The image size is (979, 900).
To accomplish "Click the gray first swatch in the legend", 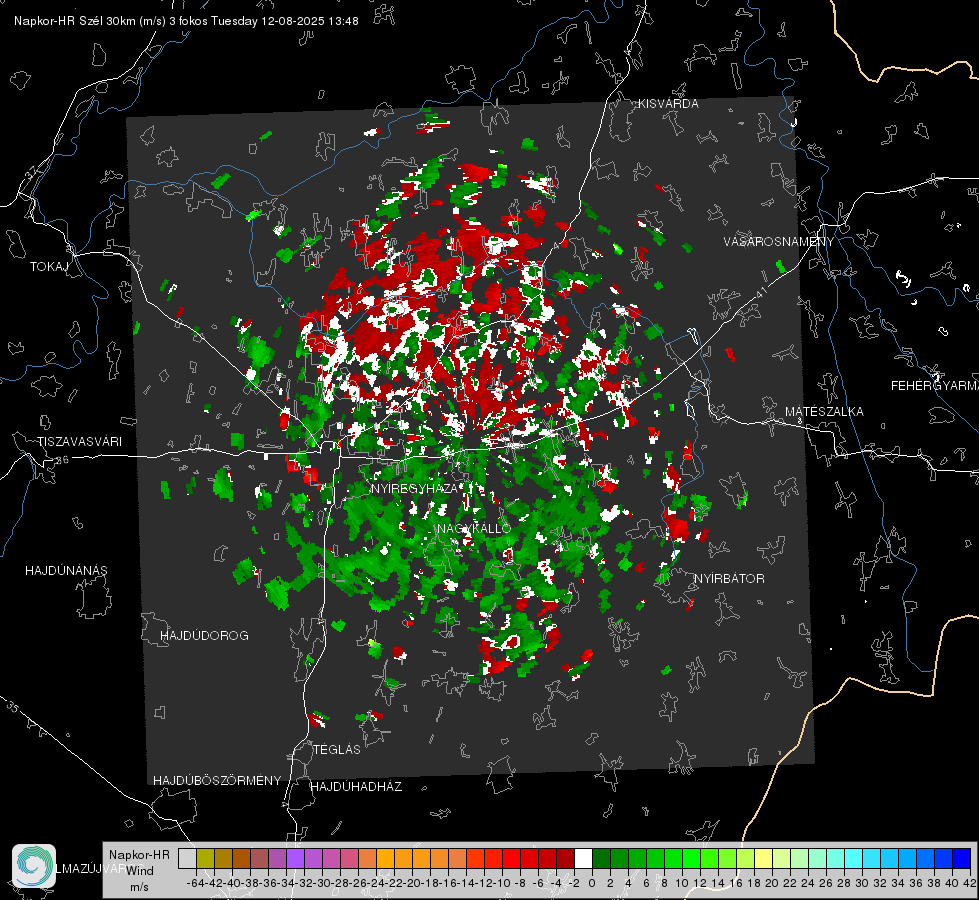I will click(187, 858).
